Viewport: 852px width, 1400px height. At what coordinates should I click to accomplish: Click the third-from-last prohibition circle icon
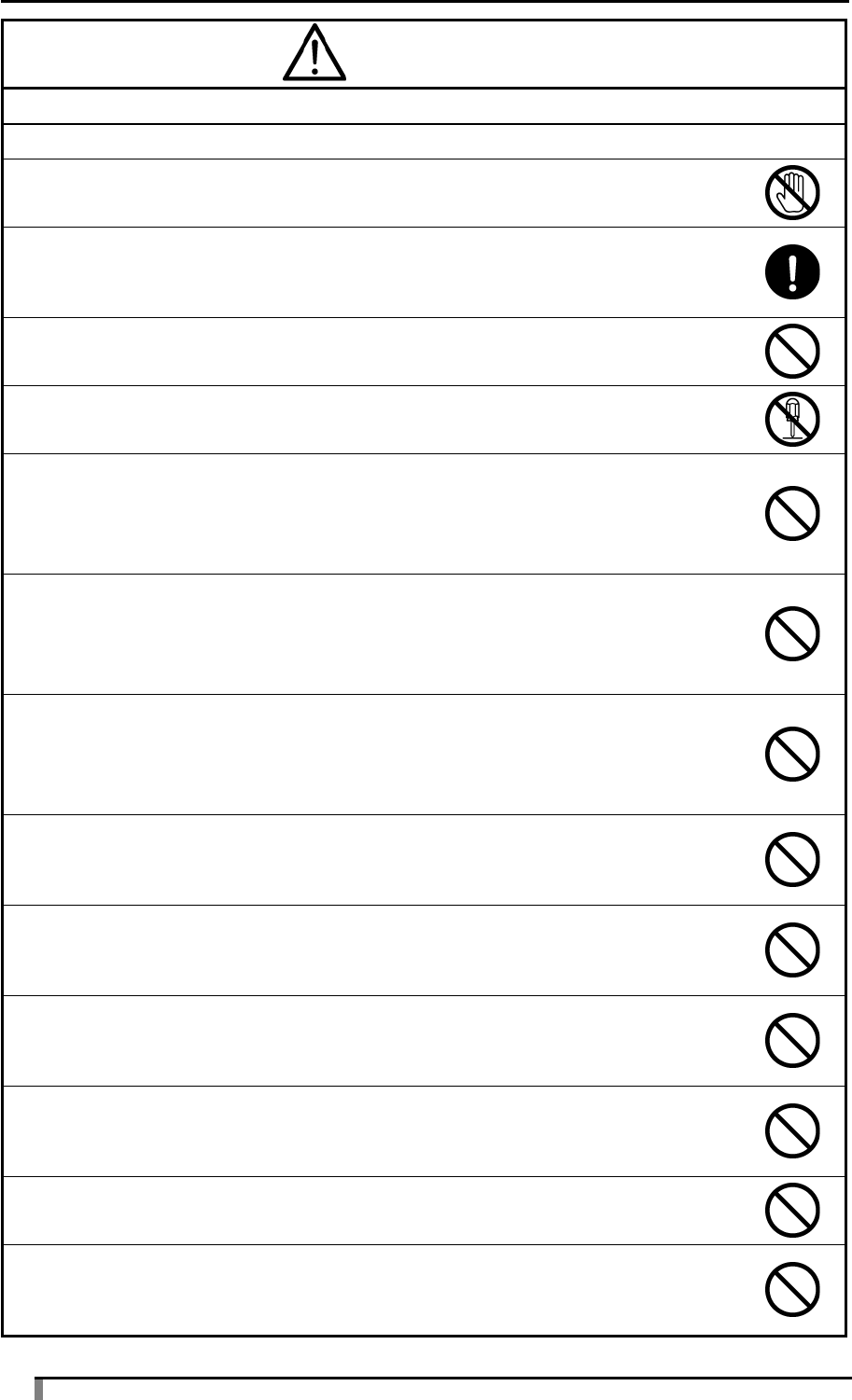(x=792, y=1131)
